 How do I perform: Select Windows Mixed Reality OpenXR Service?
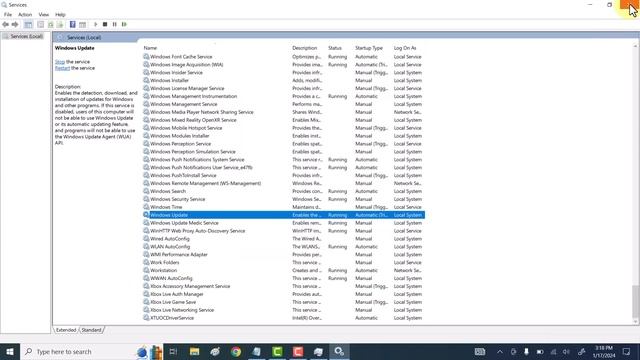tap(284, 120)
